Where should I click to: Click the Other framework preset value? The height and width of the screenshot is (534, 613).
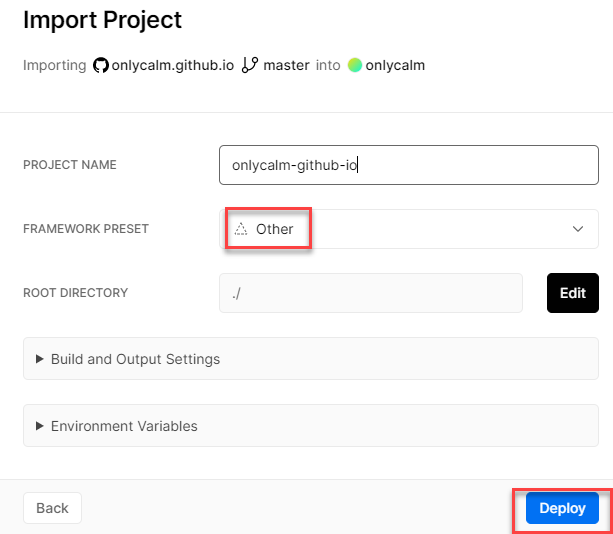274,229
